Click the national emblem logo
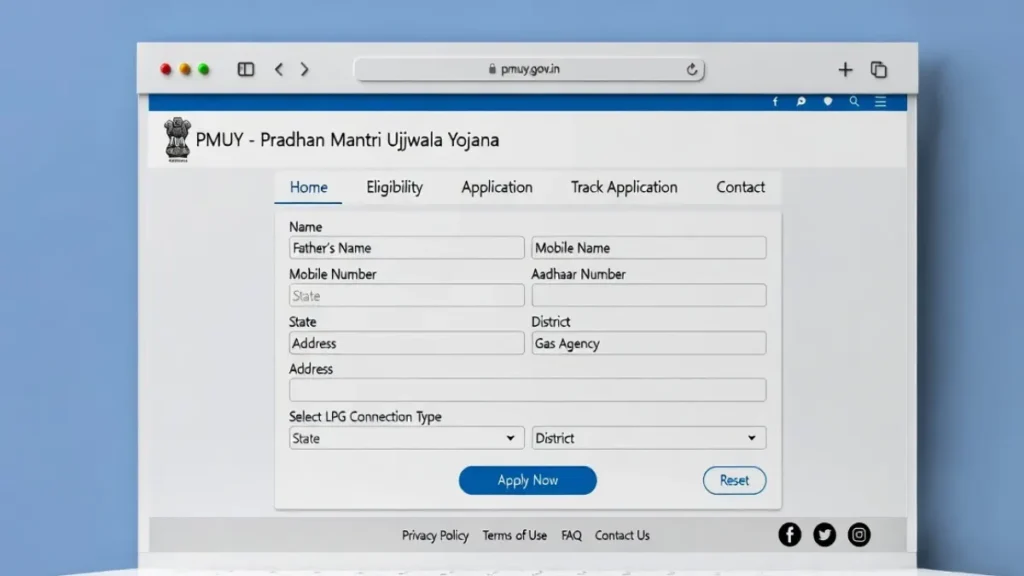This screenshot has width=1024, height=576. click(x=177, y=139)
